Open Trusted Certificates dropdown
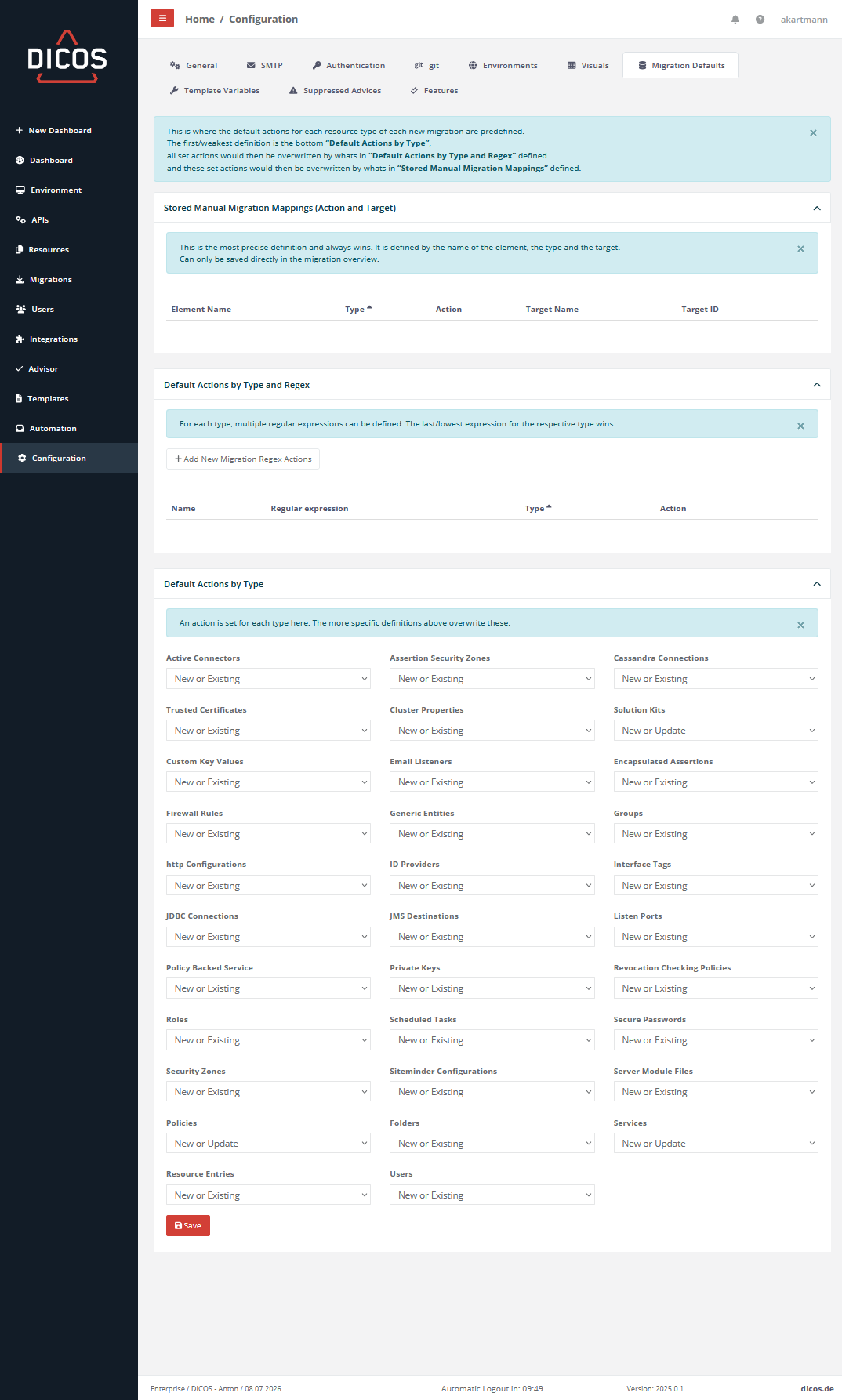 [x=268, y=731]
